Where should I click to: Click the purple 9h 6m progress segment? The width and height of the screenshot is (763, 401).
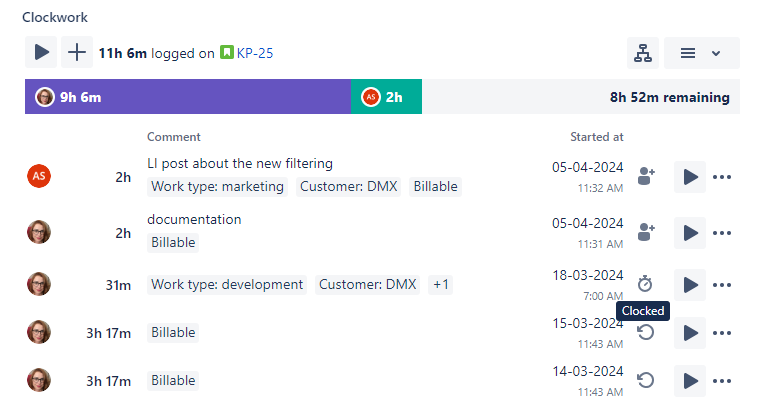click(188, 97)
